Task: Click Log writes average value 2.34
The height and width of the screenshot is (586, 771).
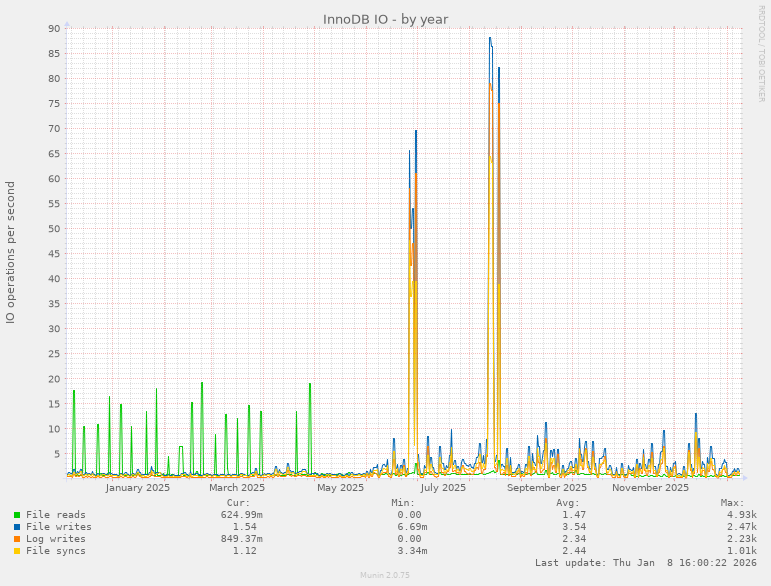Action: point(574,539)
